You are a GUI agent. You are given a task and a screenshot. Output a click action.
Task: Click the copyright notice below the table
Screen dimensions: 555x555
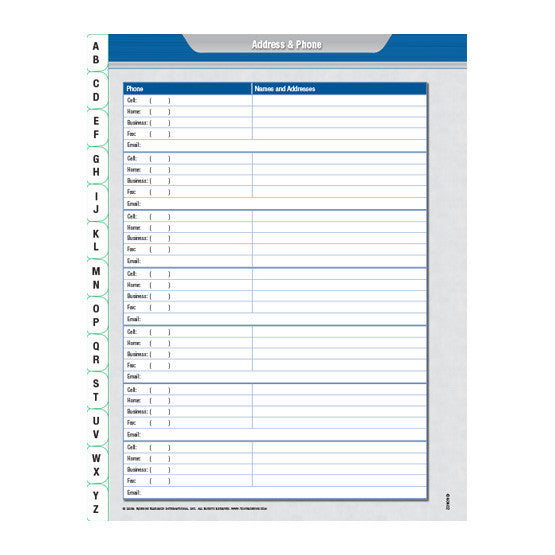(x=195, y=509)
